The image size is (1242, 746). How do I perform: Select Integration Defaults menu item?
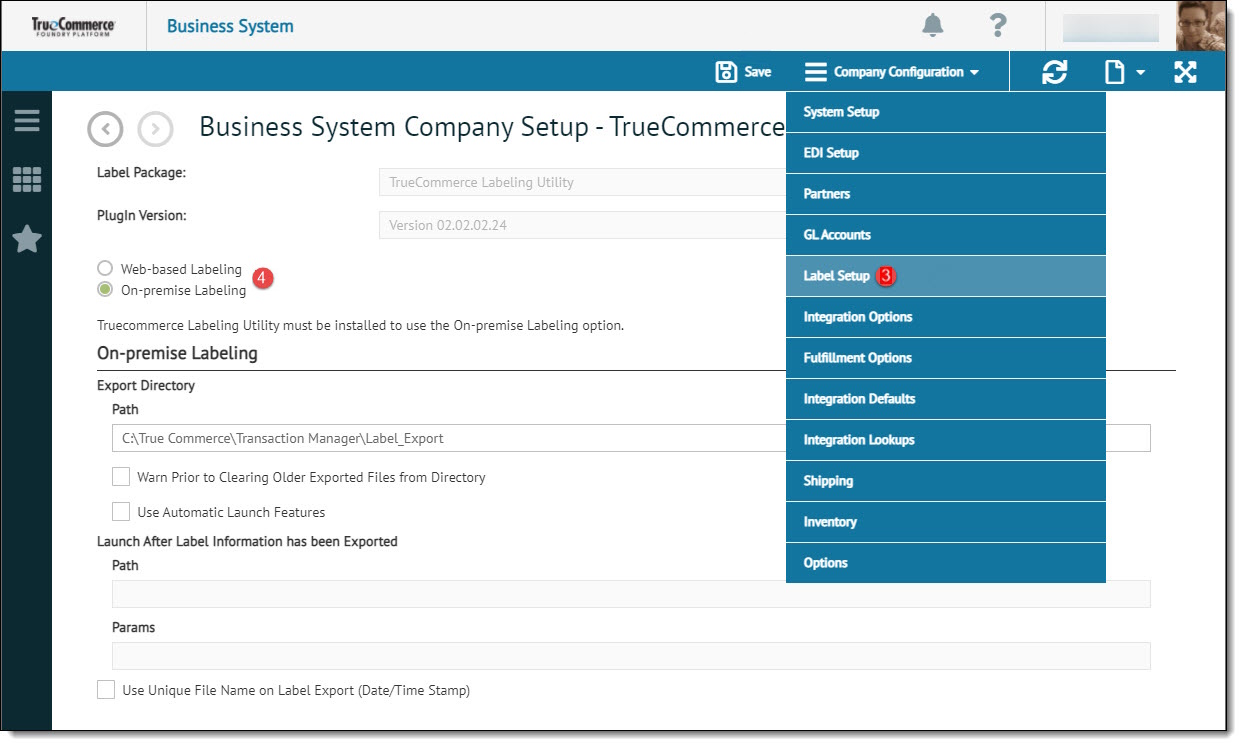946,399
